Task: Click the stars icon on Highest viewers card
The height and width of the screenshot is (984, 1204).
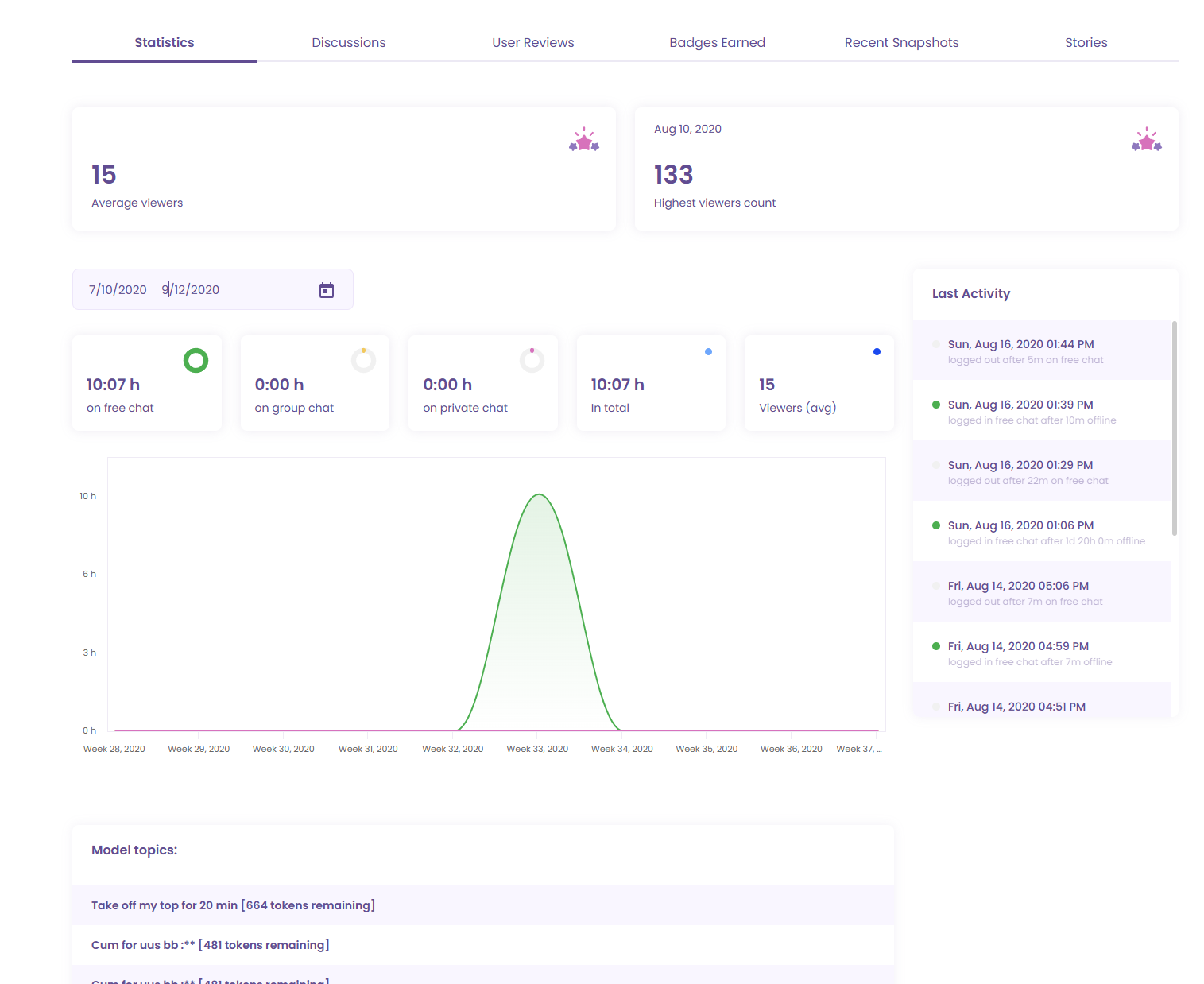Action: (x=1147, y=140)
